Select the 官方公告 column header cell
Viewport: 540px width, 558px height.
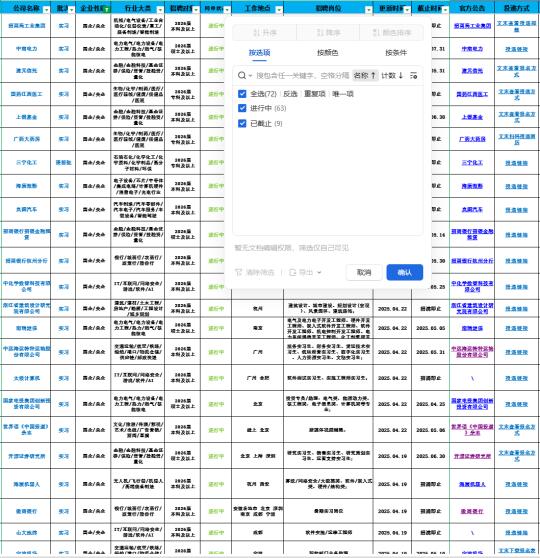(x=472, y=8)
